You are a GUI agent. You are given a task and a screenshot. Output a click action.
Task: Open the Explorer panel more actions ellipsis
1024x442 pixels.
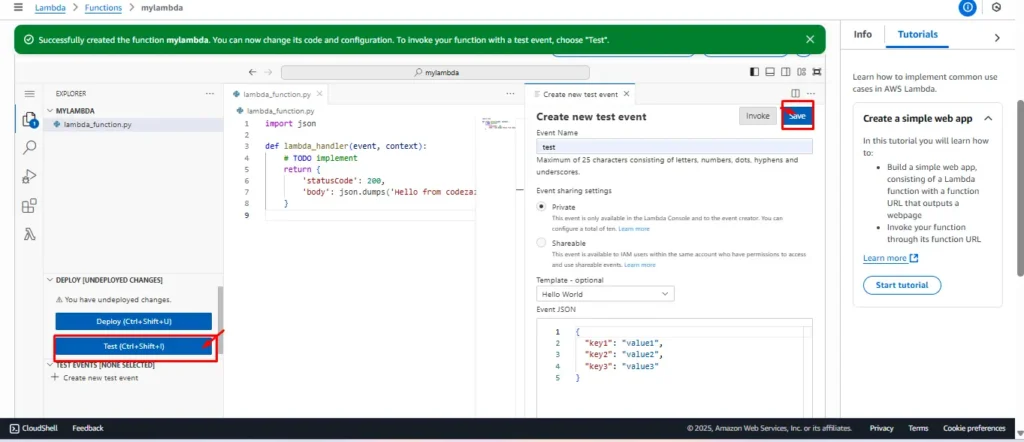[210, 94]
